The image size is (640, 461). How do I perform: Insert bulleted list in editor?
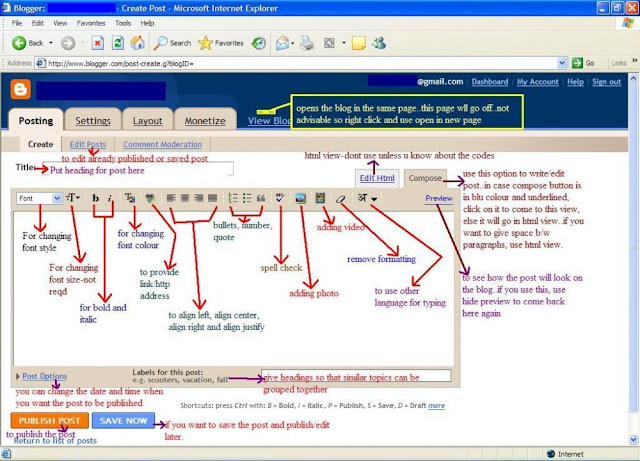click(x=247, y=198)
